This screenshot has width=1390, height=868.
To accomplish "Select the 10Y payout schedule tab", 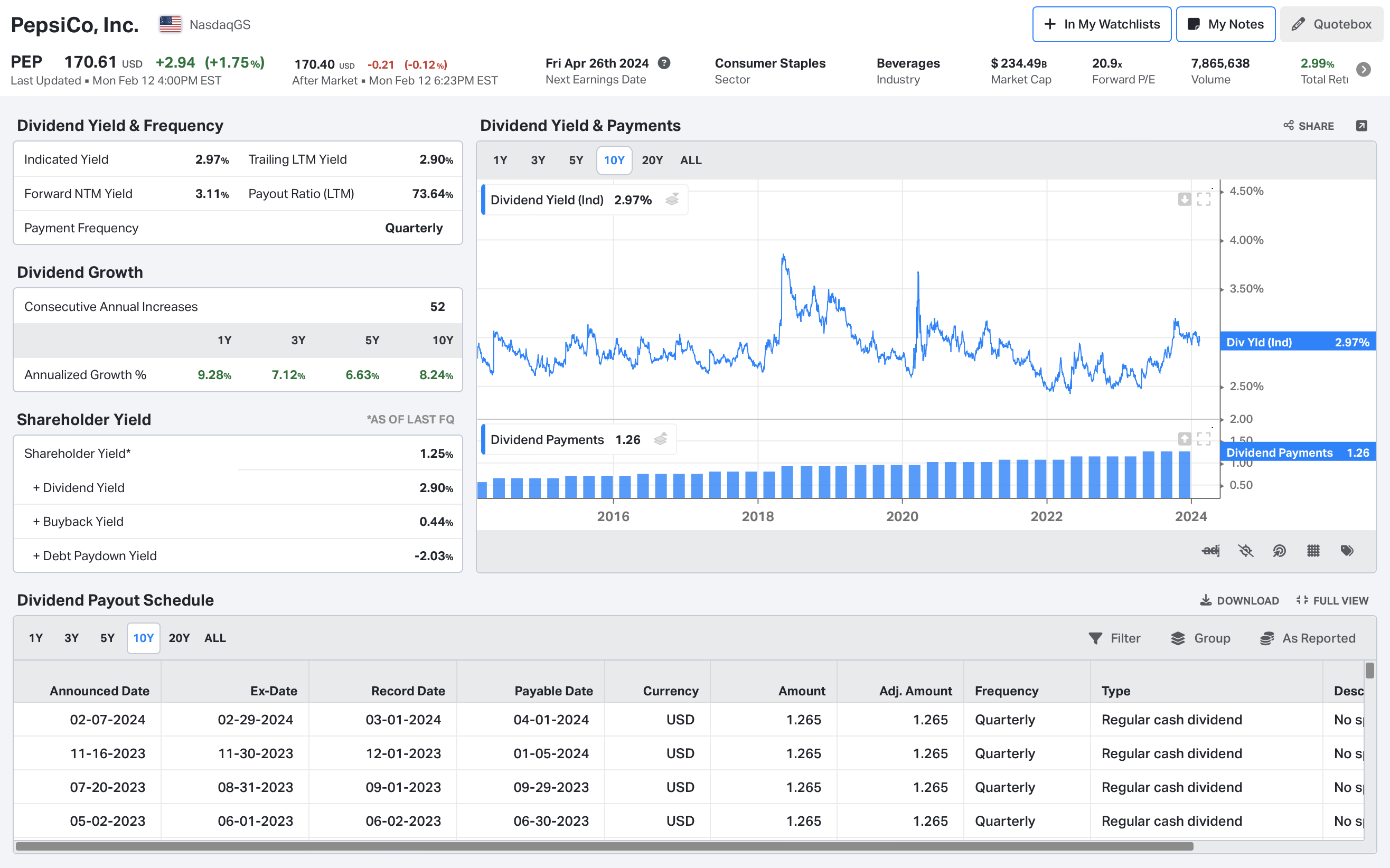I will pyautogui.click(x=144, y=638).
